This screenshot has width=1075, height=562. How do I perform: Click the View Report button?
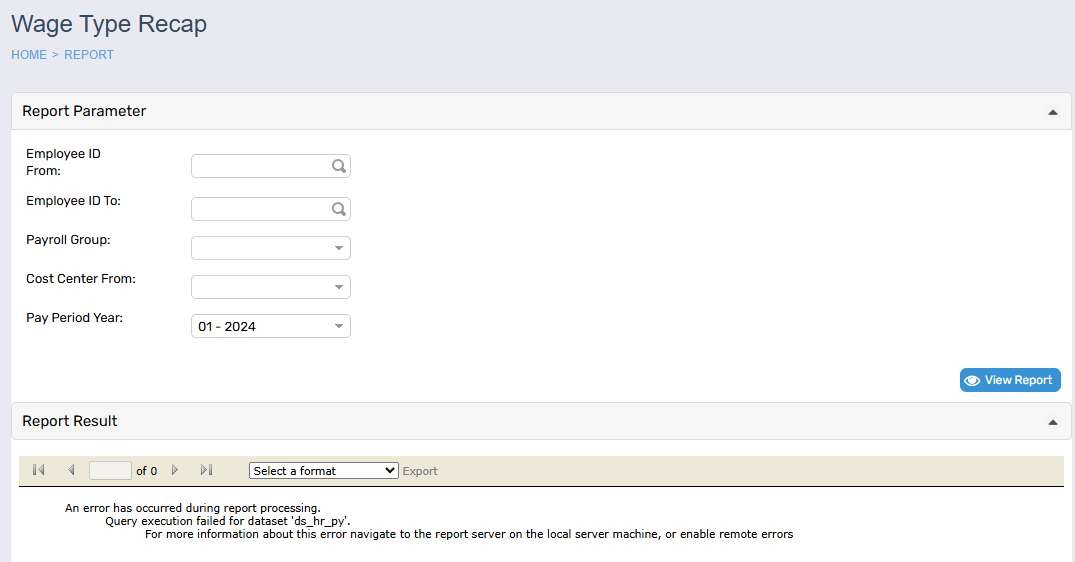[1010, 380]
